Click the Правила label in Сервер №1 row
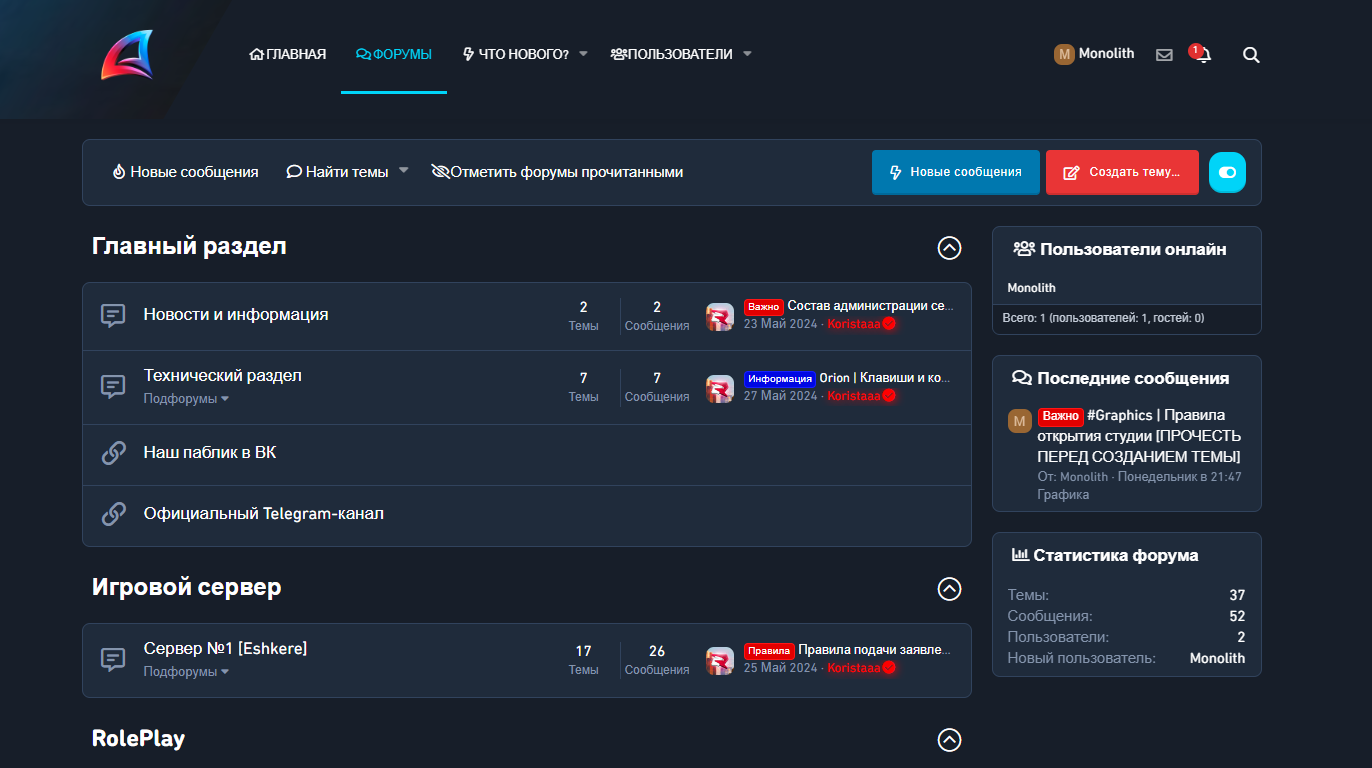Image resolution: width=1372 pixels, height=768 pixels. click(769, 651)
